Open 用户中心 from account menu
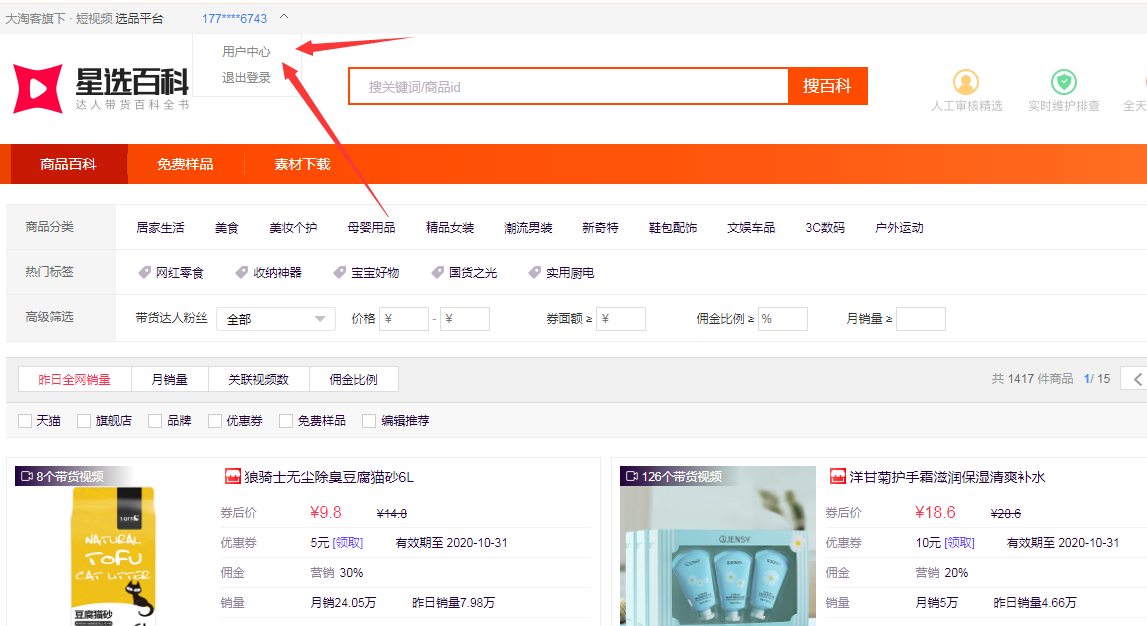This screenshot has height=626, width=1147. pos(246,52)
